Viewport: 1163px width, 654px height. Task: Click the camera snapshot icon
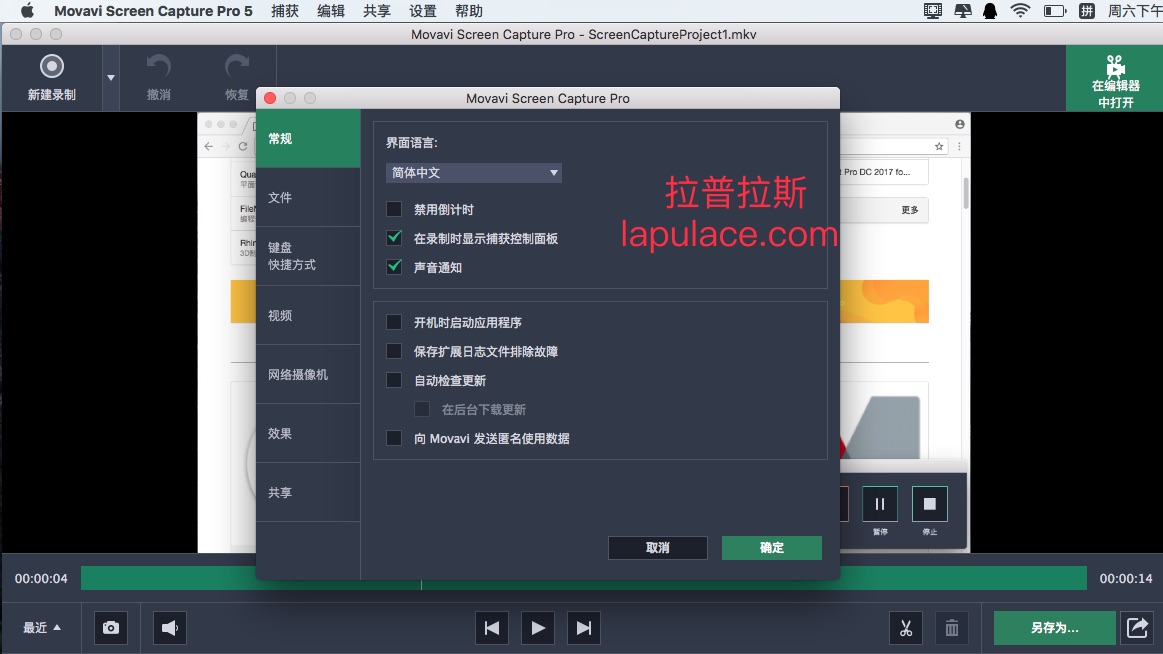click(x=111, y=628)
